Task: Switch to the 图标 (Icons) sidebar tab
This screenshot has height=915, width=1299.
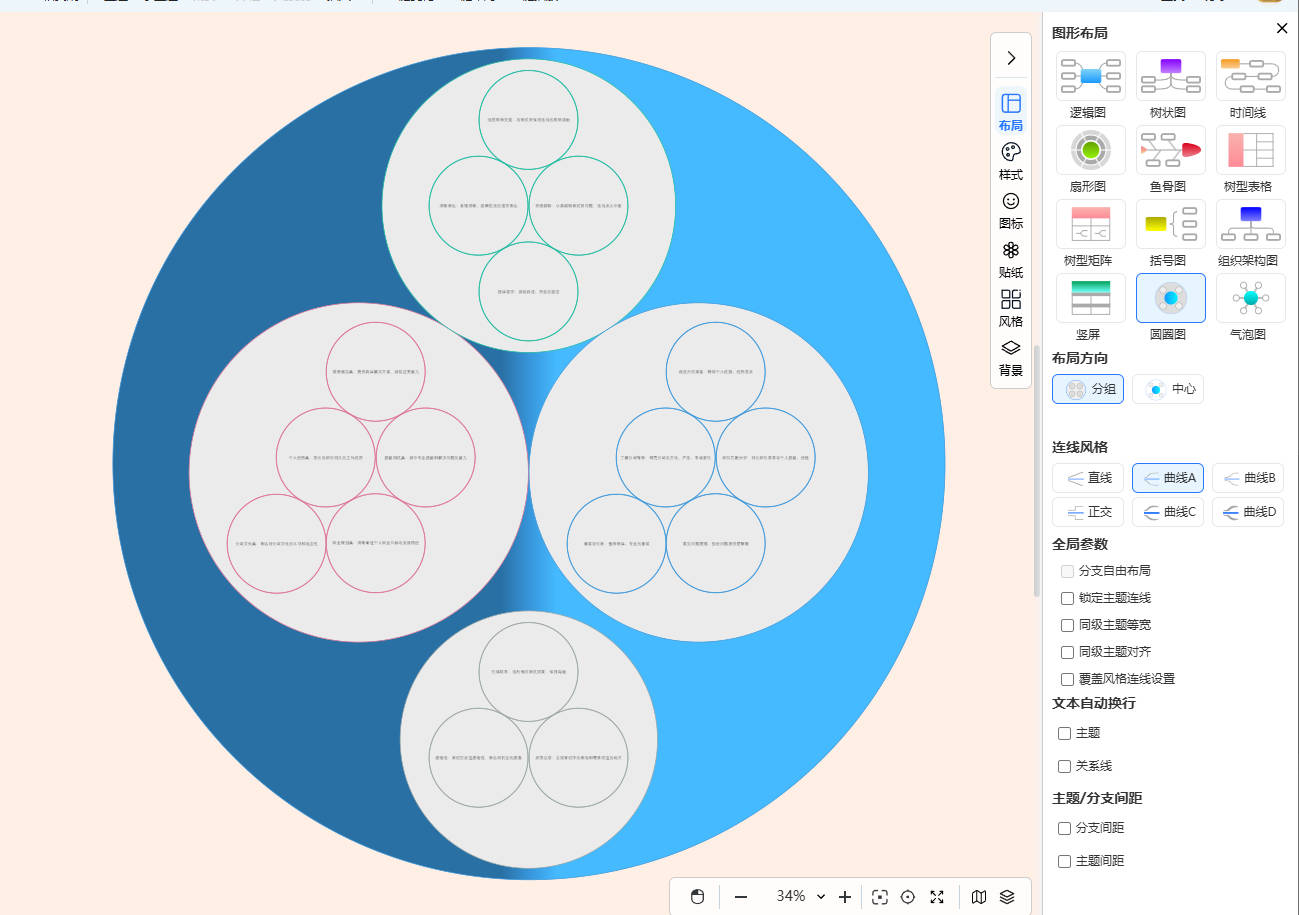Action: 1010,210
